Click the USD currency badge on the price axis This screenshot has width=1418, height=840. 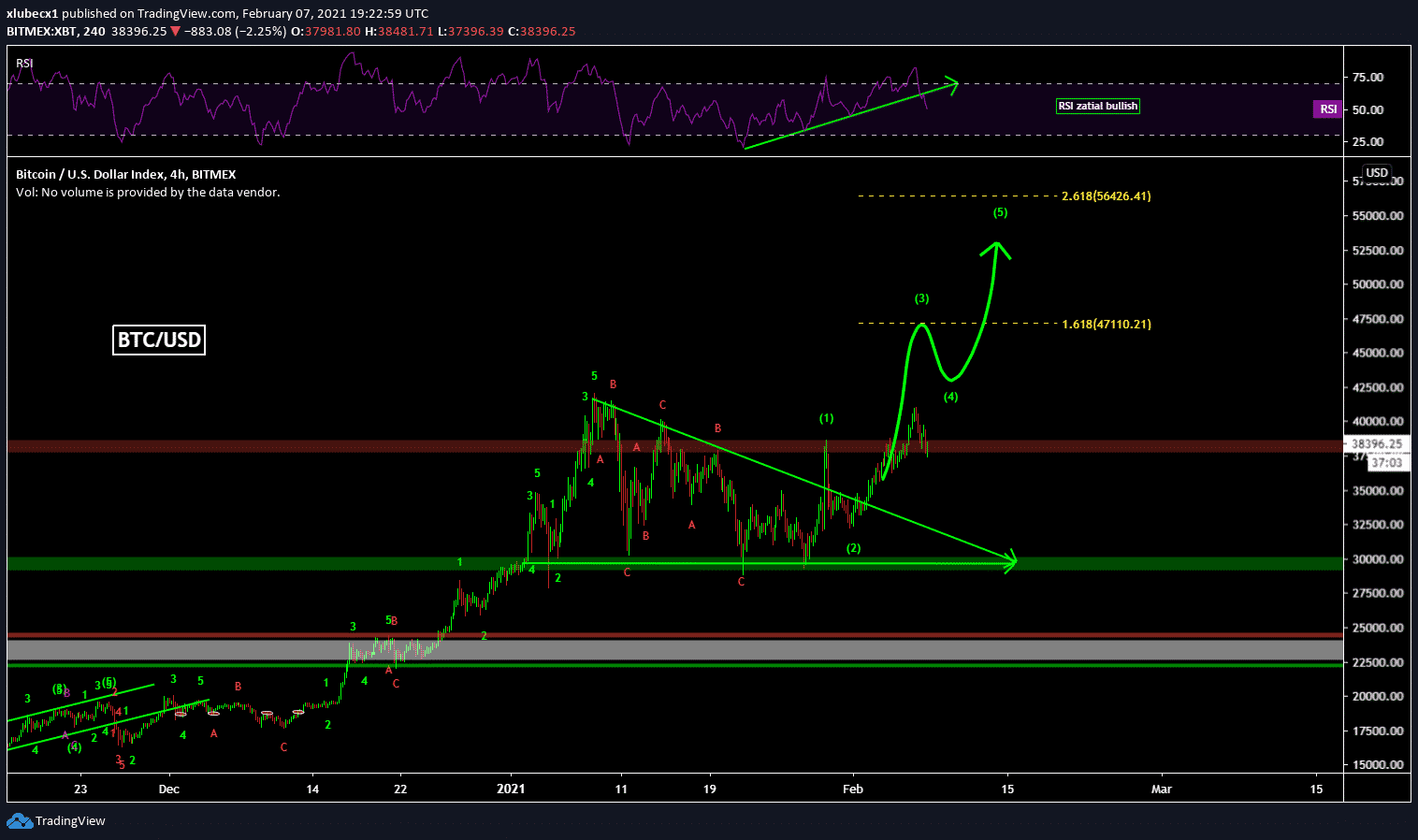[x=1376, y=172]
